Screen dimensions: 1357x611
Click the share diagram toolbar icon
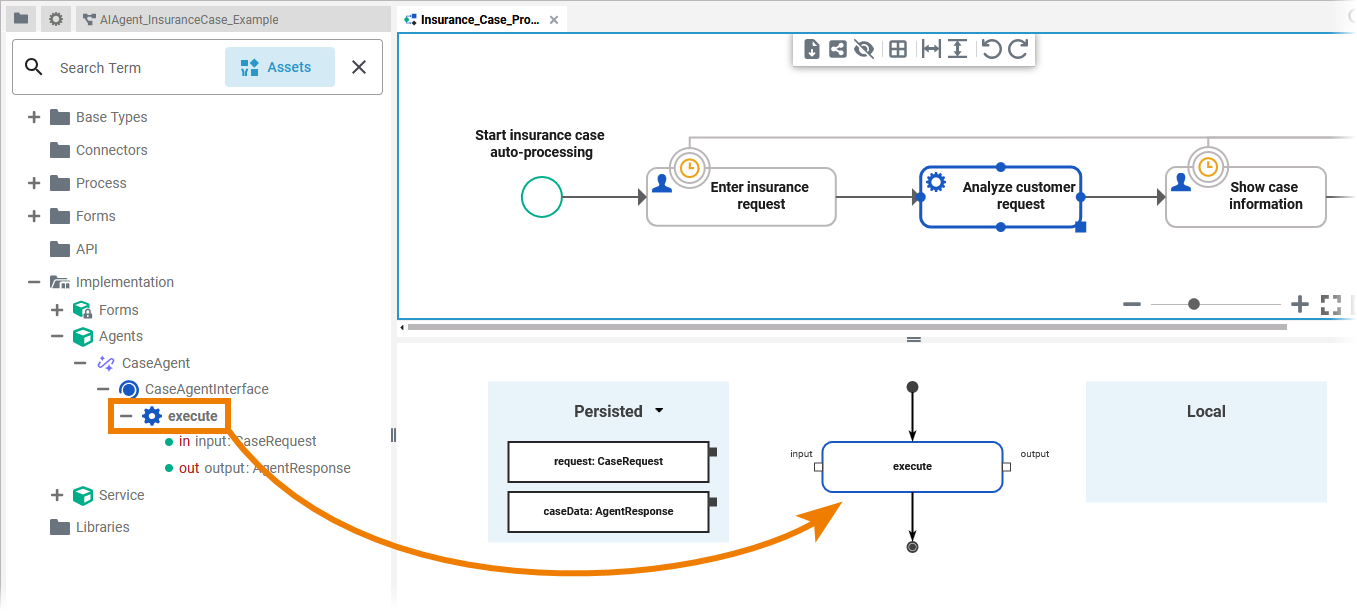pyautogui.click(x=838, y=49)
